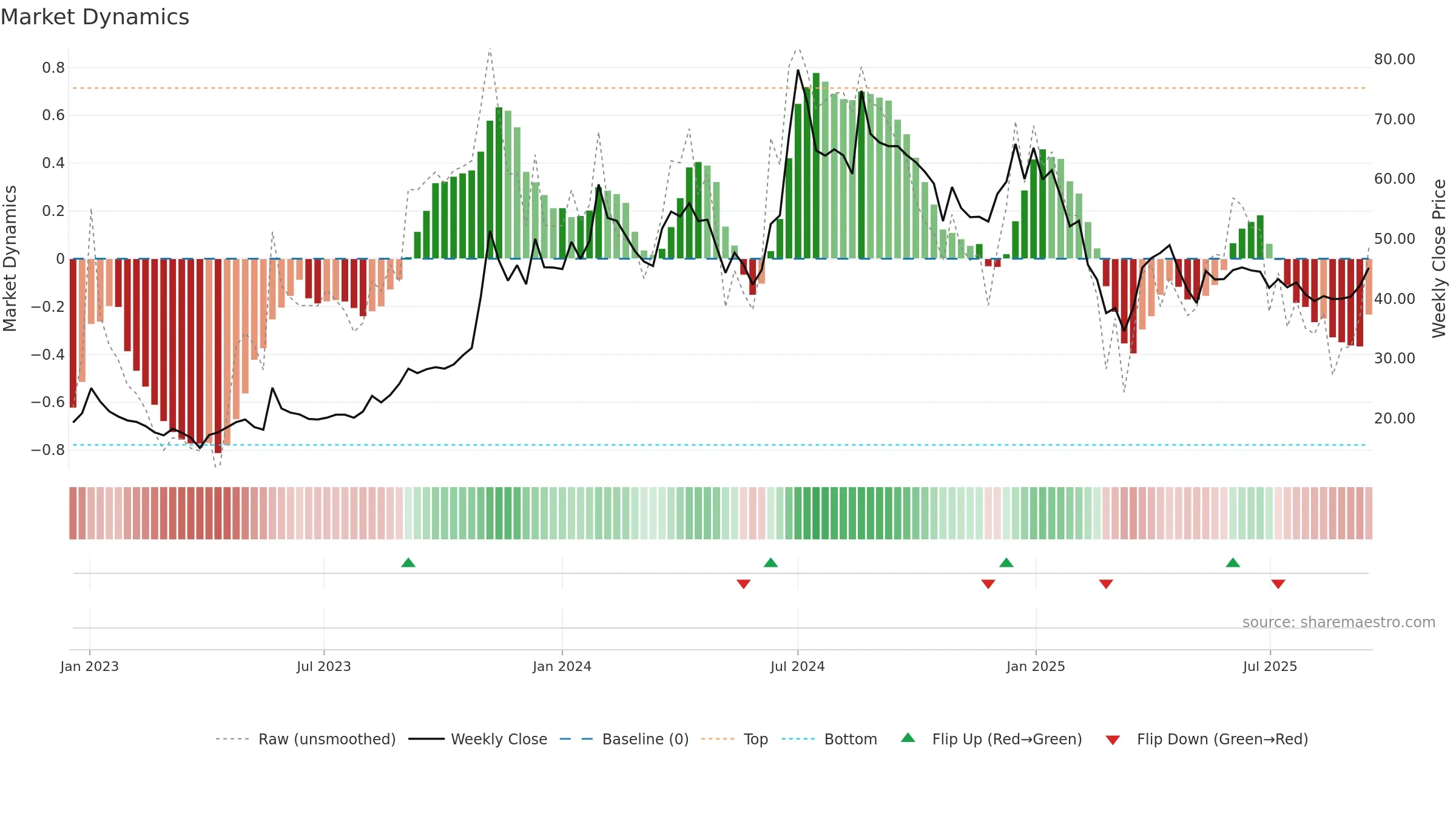Click the Jul 2023 x-axis label
The image size is (1456, 819).
pos(324,666)
